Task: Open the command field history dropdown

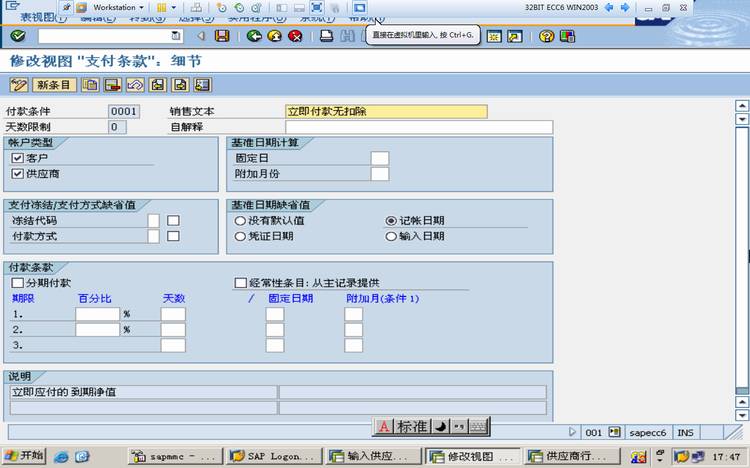Action: pyautogui.click(x=176, y=36)
